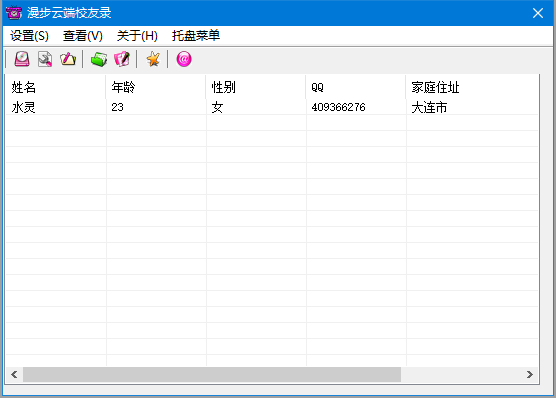Open the 设置(S) menu
Viewport: 556px width, 398px height.
pos(29,35)
